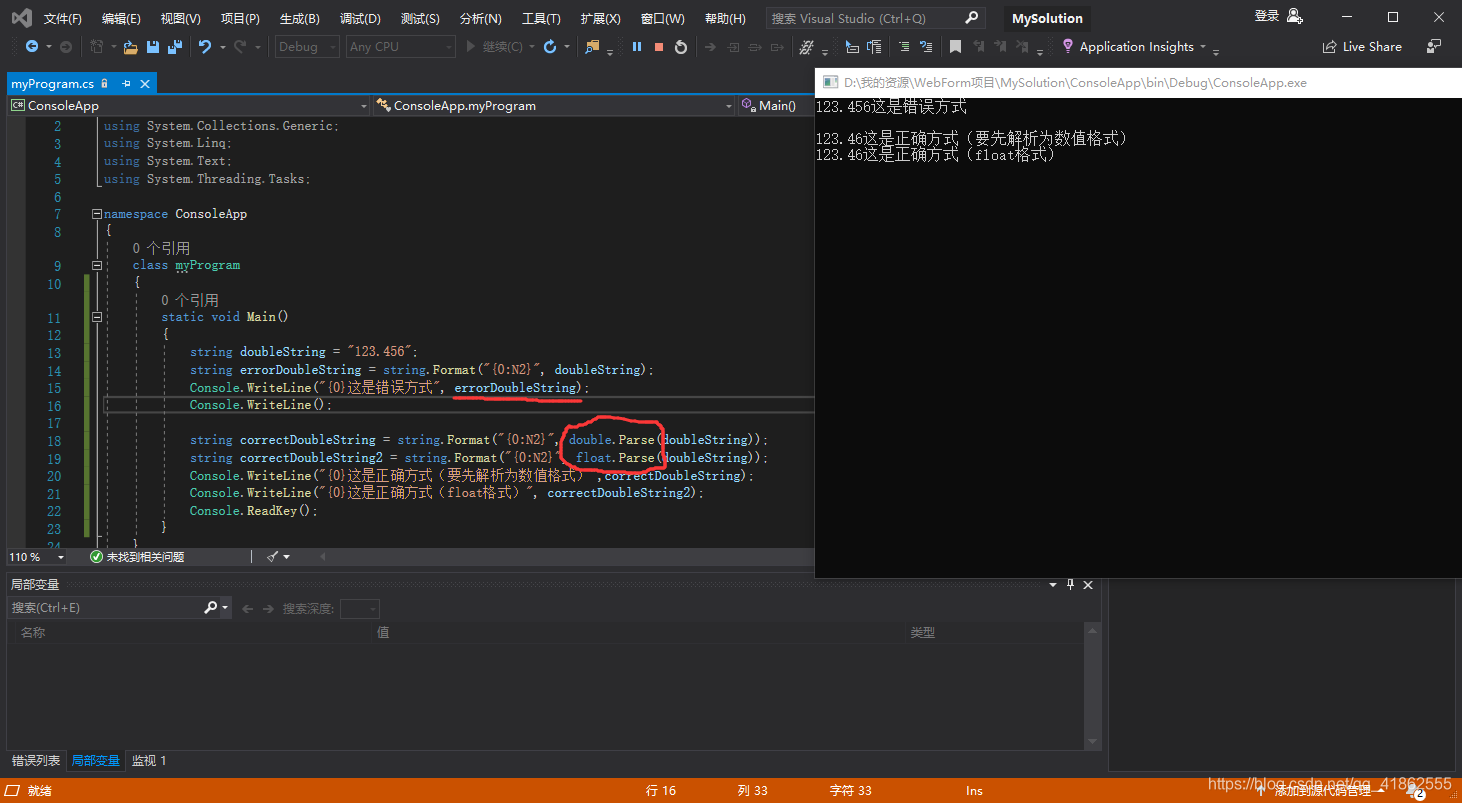Screen dimensions: 1462x803
Task: Click the login (登录) account button
Action: point(1278,16)
